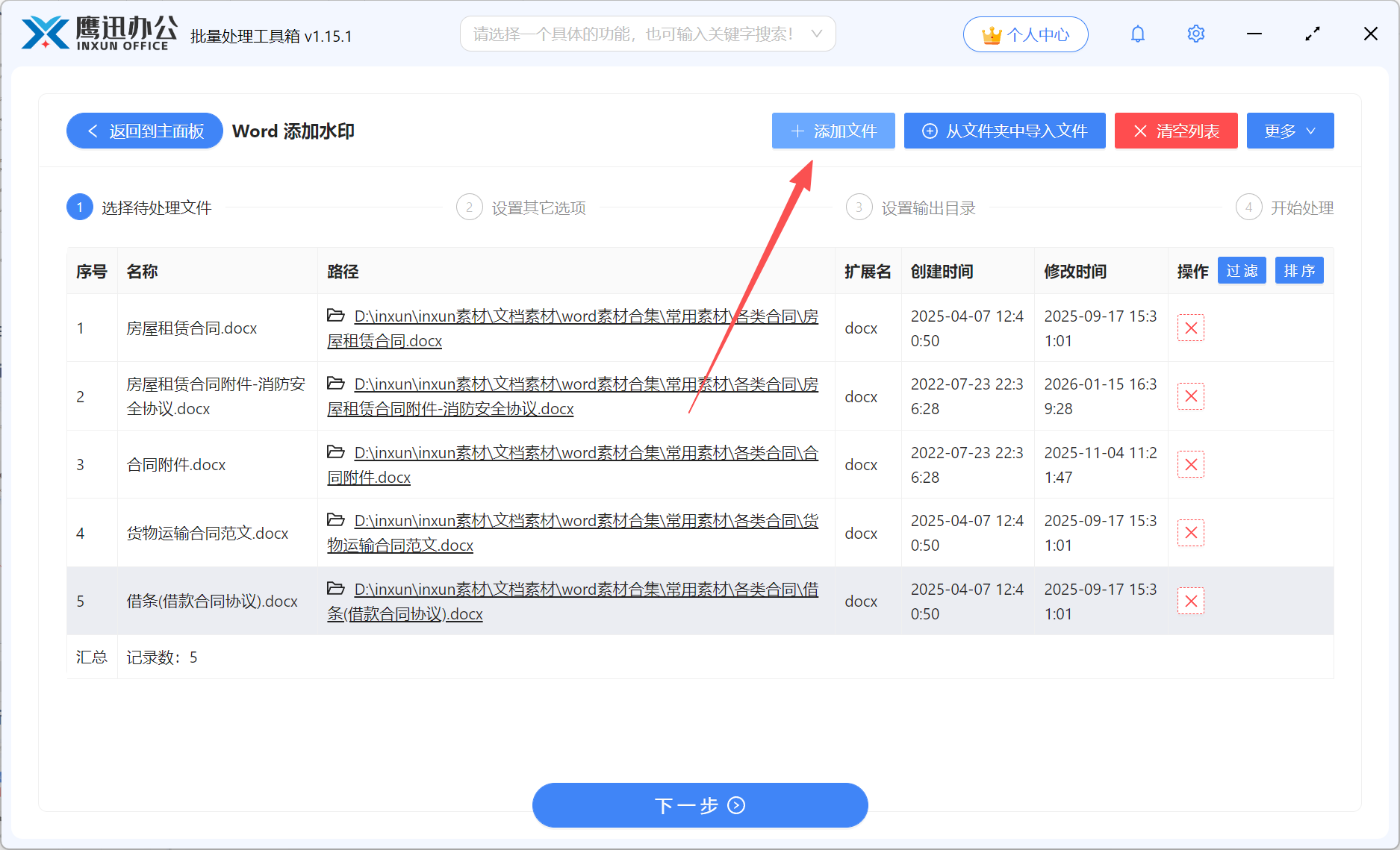Click the 路径 column header

[x=343, y=272]
